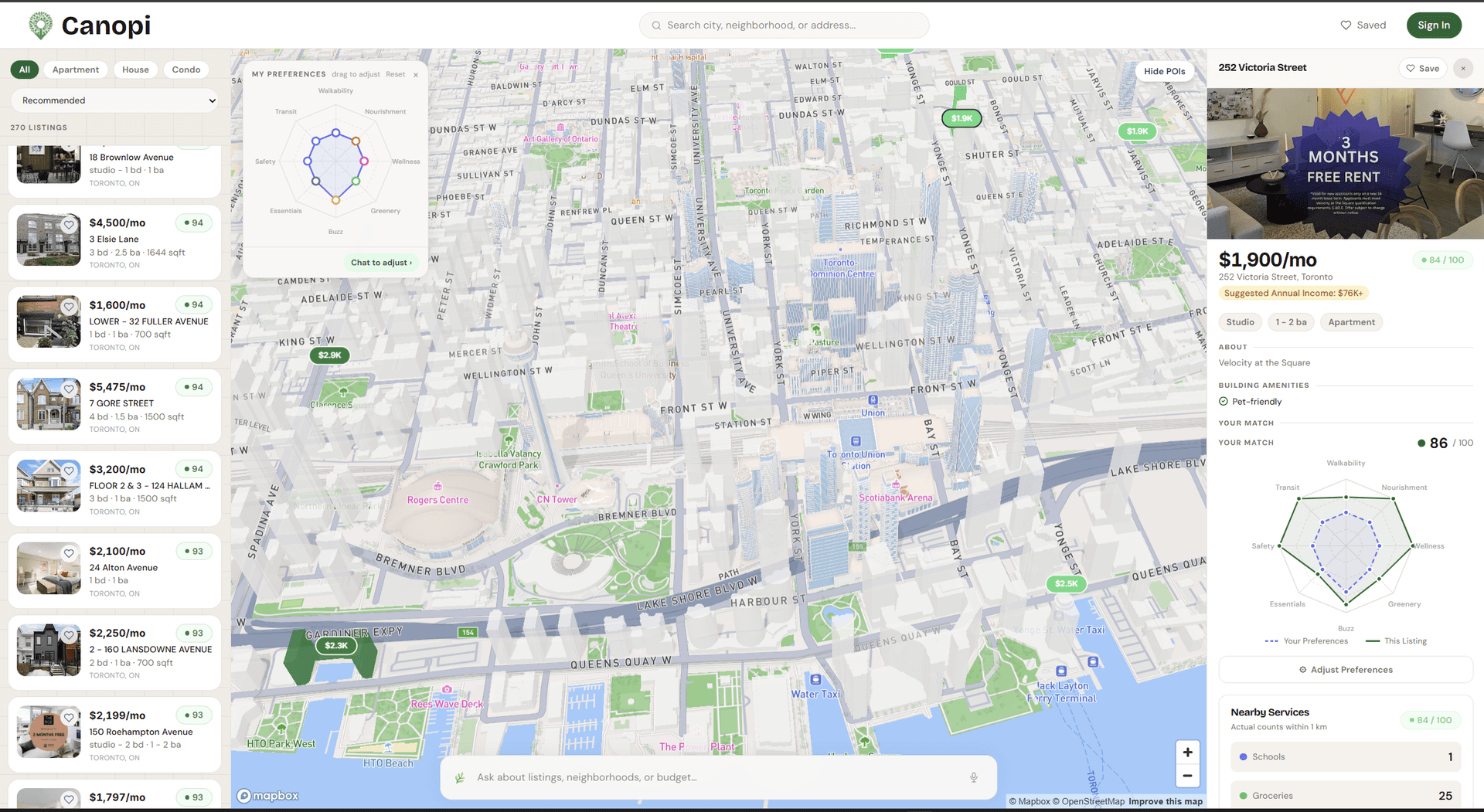This screenshot has height=812, width=1484.
Task: Click the Jack Layton Ferry Terminal icon
Action: (1061, 671)
